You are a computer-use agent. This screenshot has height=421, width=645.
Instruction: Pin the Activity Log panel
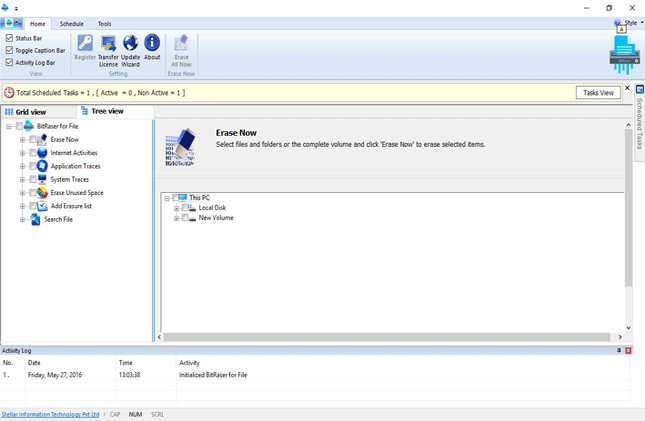tap(619, 350)
